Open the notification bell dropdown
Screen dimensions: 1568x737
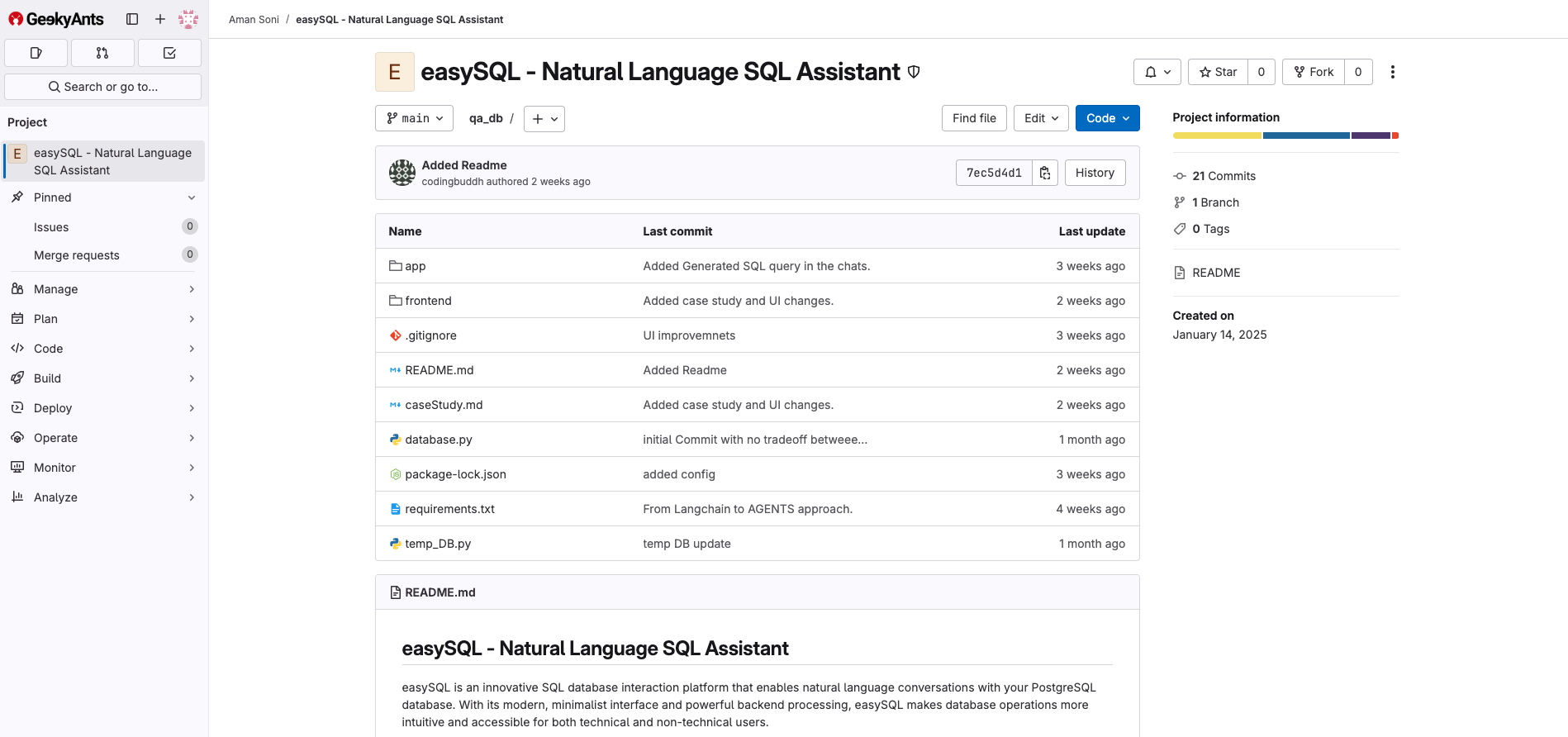coord(1157,72)
